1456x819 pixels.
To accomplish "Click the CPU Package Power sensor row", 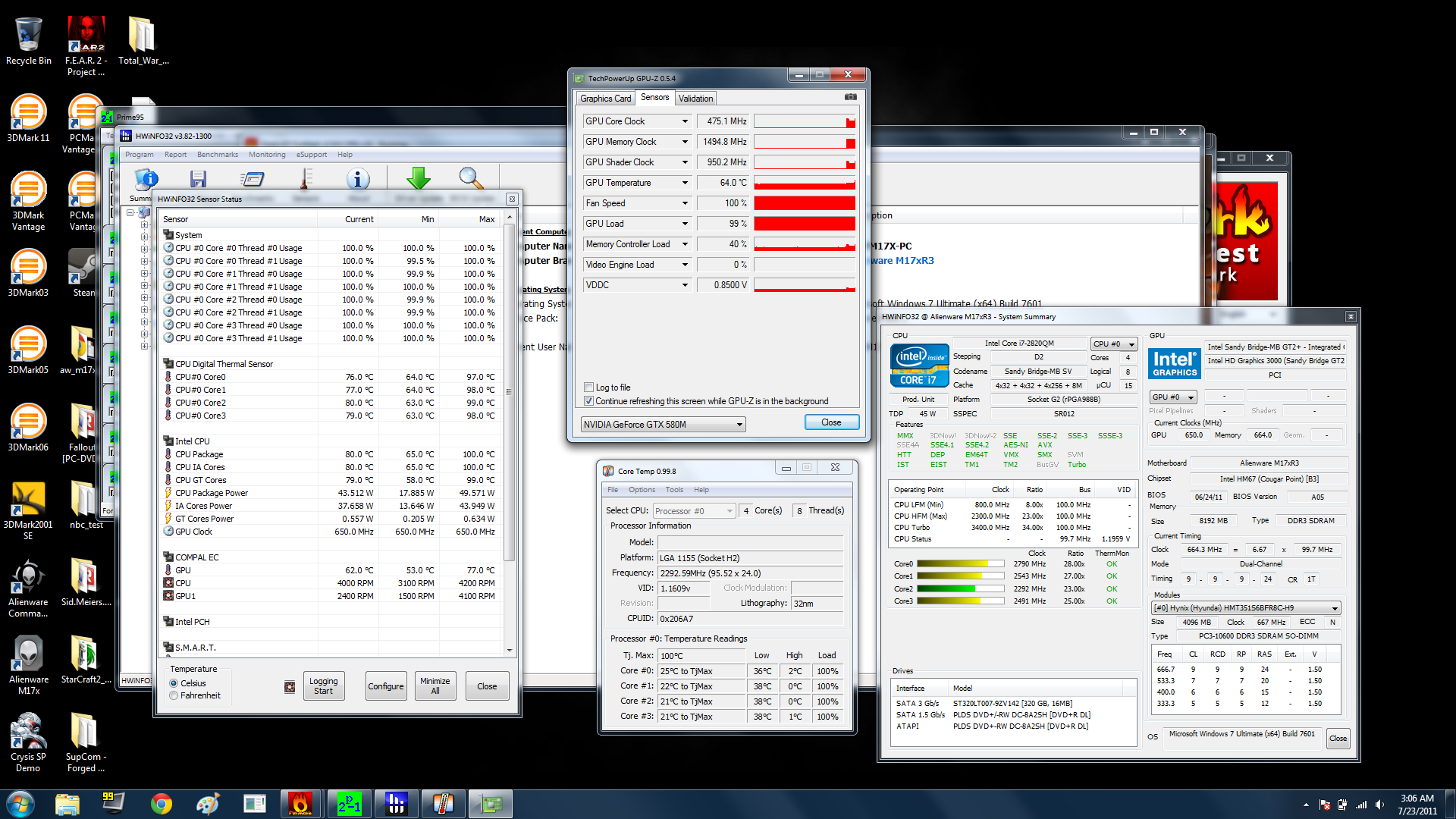I will click(x=330, y=493).
